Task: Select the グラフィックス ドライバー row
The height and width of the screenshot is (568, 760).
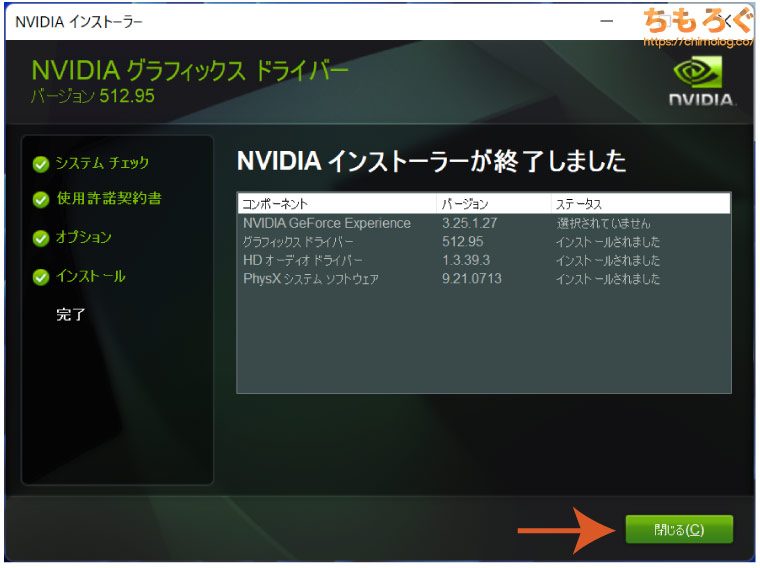Action: tap(484, 242)
